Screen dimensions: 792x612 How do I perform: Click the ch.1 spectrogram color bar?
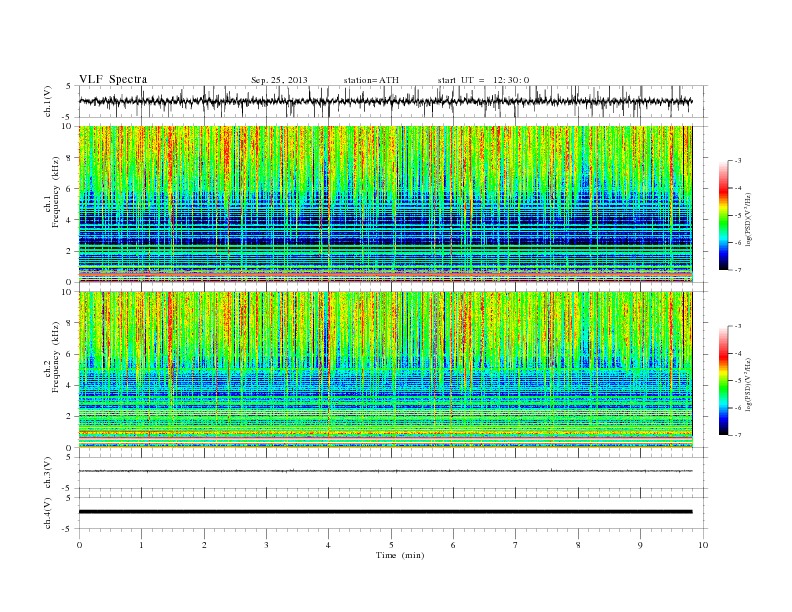tap(723, 215)
